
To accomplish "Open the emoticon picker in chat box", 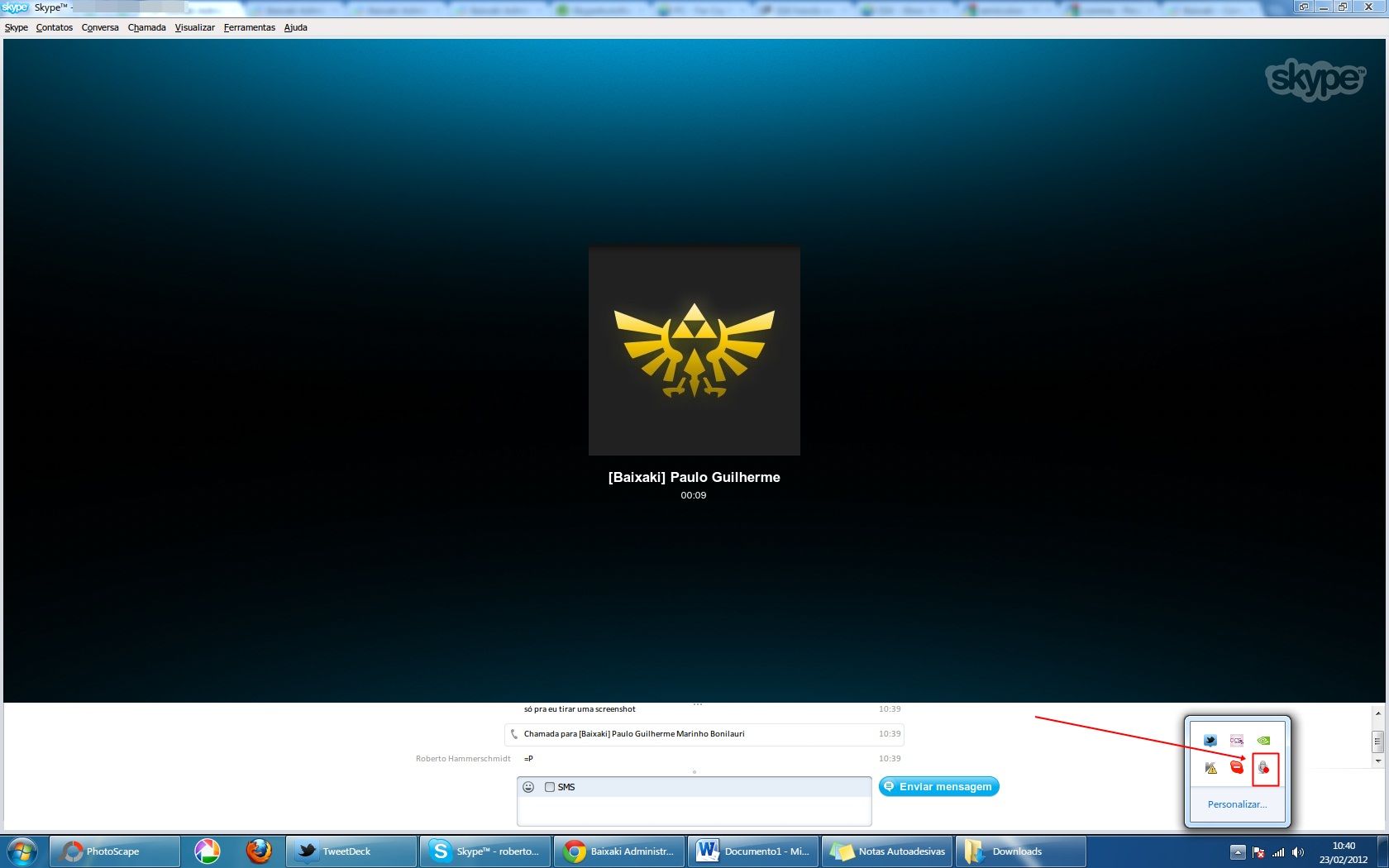I will click(528, 787).
